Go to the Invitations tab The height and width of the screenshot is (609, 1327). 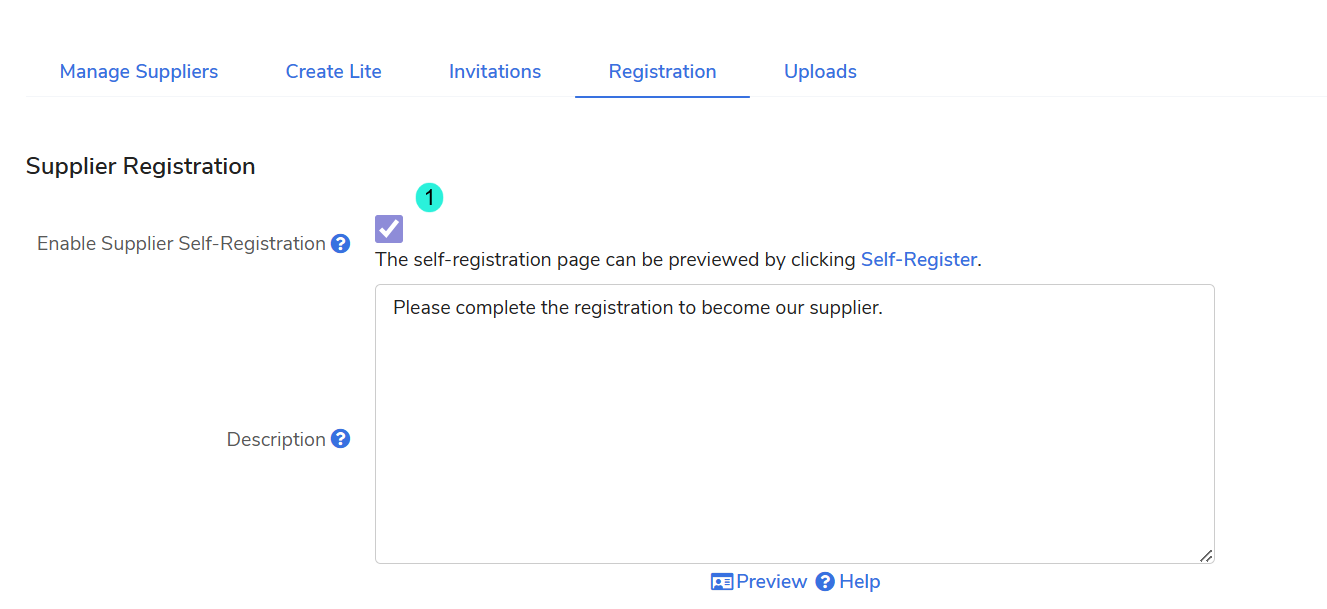[x=495, y=72]
